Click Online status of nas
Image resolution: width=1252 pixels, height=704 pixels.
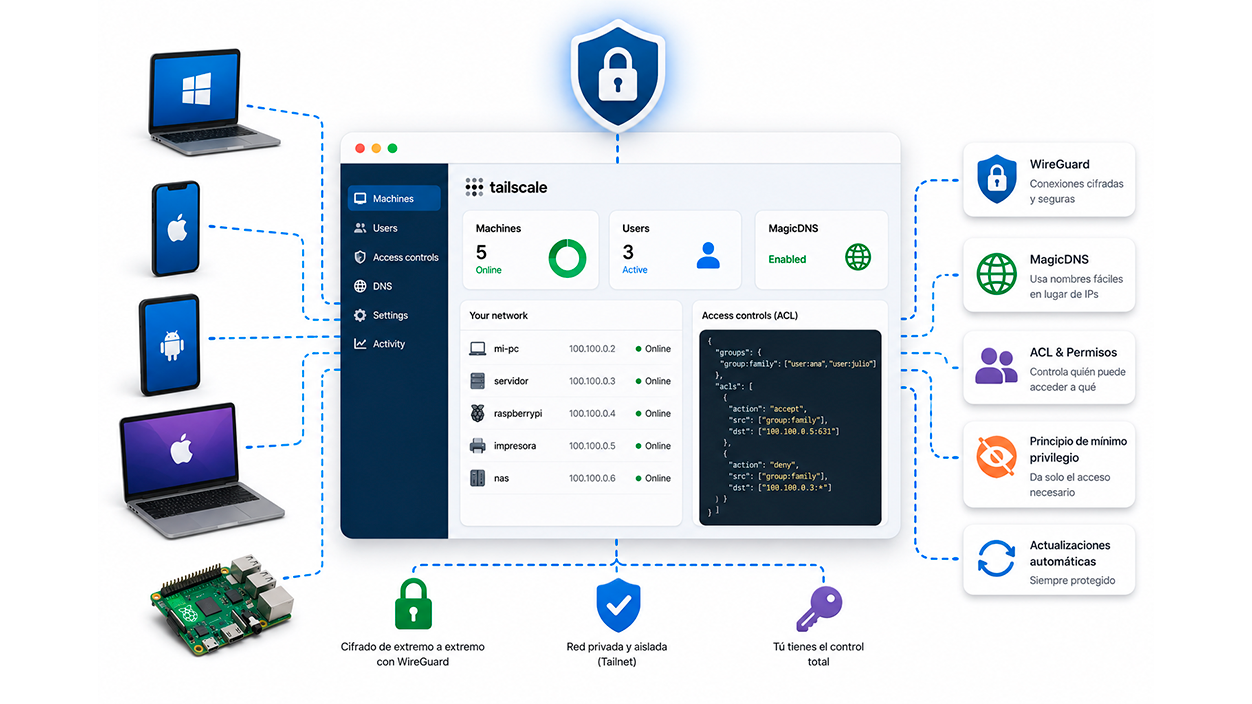tap(653, 478)
